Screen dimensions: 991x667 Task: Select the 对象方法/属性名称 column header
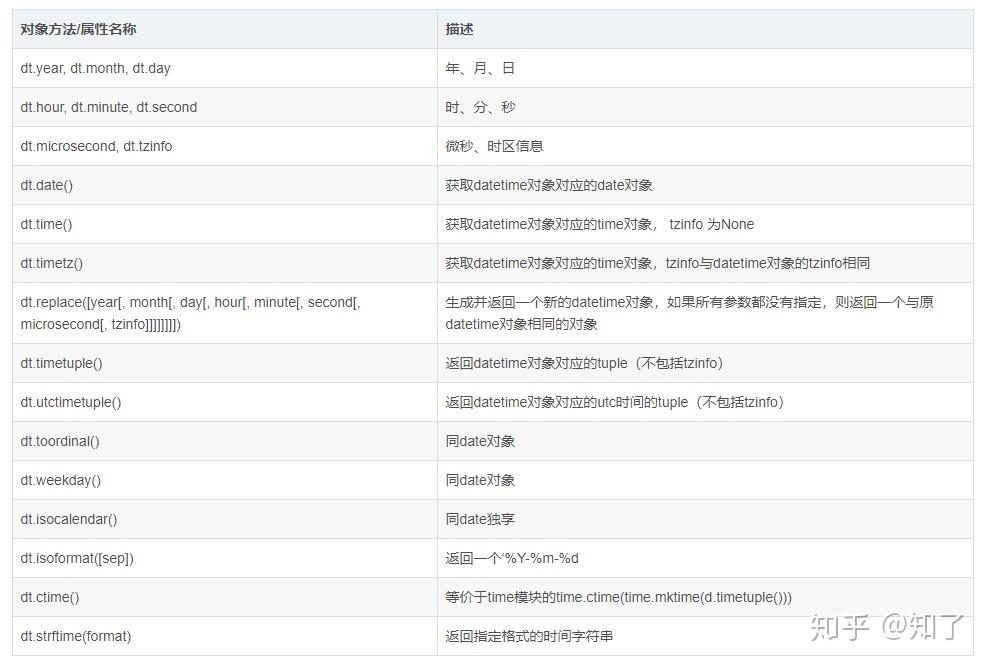pyautogui.click(x=75, y=29)
